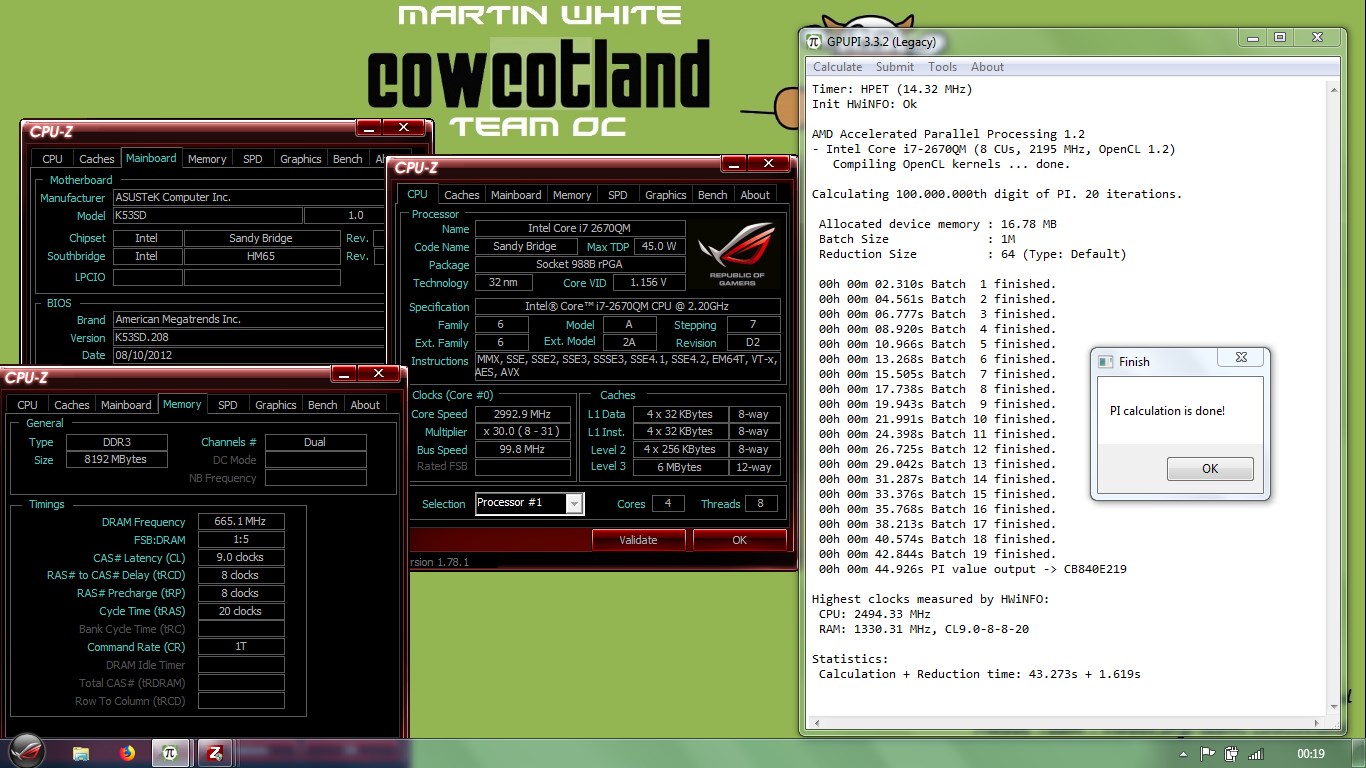Select CPU tab in the Mainboard window
This screenshot has width=1366, height=768.
(x=52, y=159)
